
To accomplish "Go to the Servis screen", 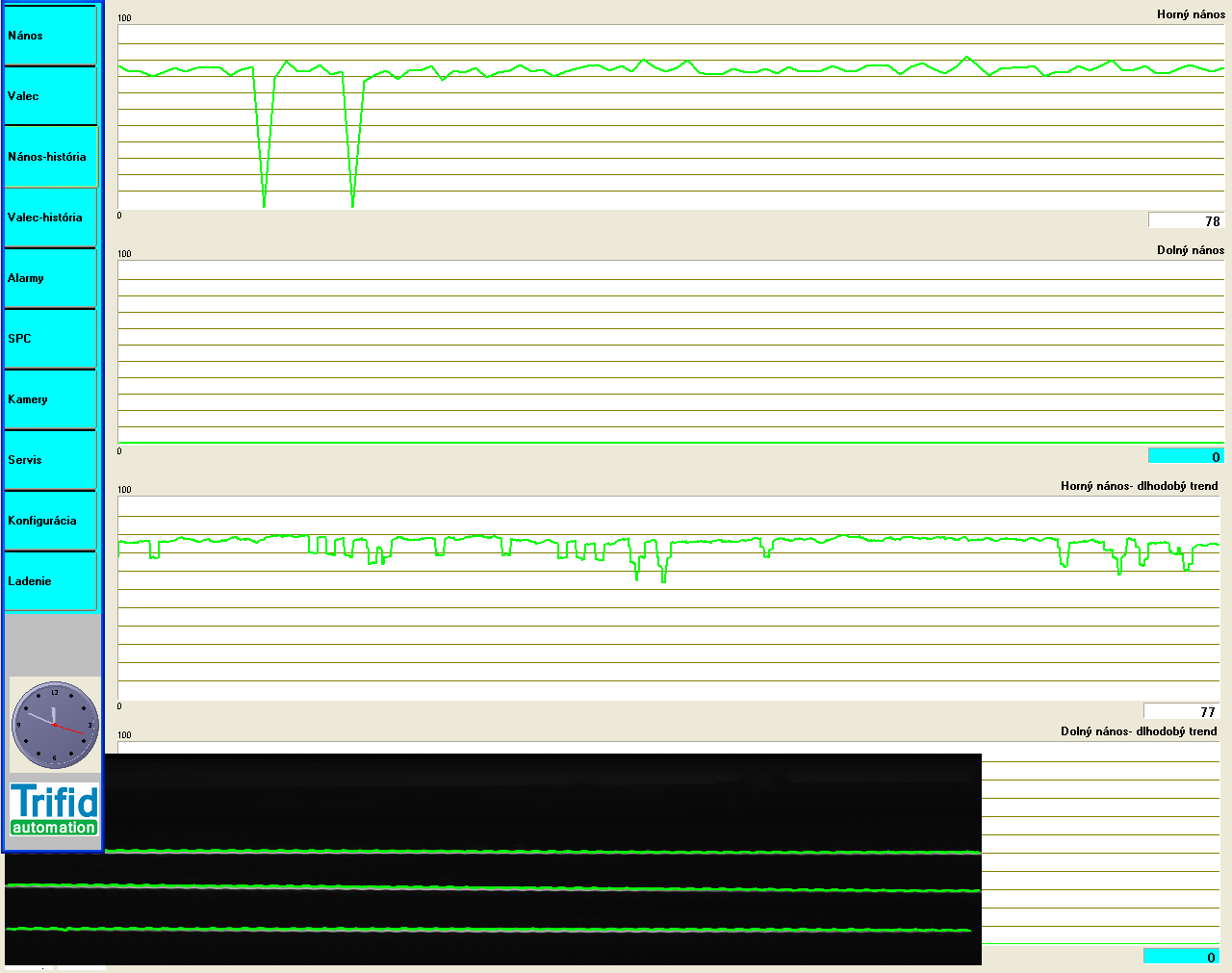I will pos(51,460).
